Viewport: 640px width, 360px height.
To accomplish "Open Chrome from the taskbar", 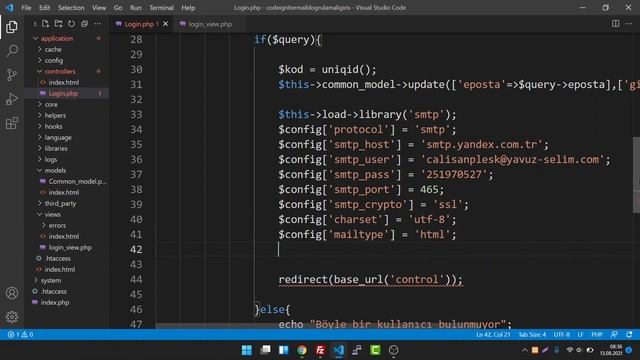I will click(x=302, y=350).
